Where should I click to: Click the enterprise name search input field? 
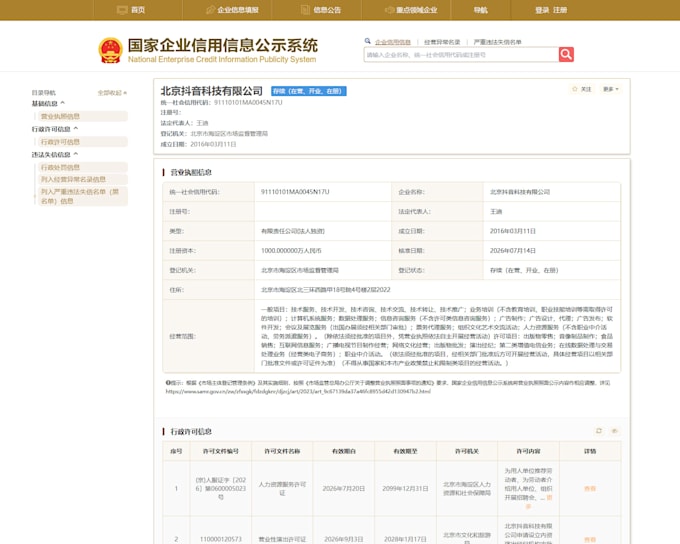[461, 55]
